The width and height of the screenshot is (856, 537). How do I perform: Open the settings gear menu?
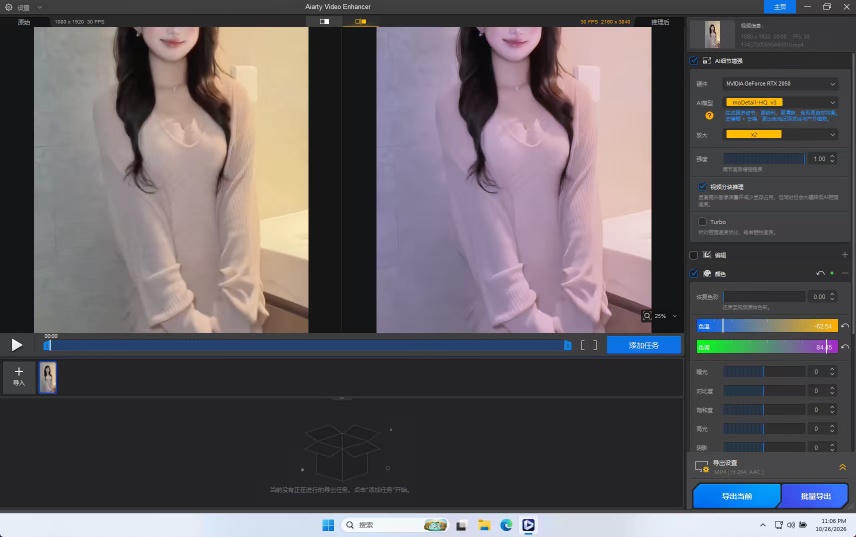coord(9,7)
